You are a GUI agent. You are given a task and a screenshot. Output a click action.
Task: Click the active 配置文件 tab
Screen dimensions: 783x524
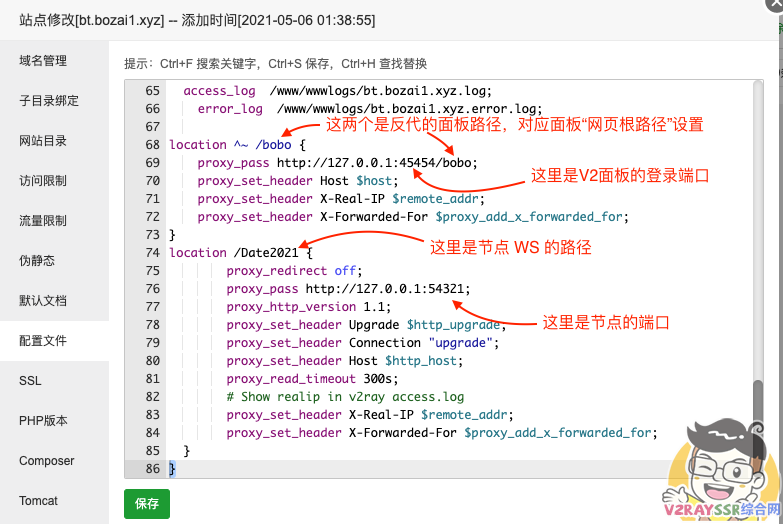43,341
